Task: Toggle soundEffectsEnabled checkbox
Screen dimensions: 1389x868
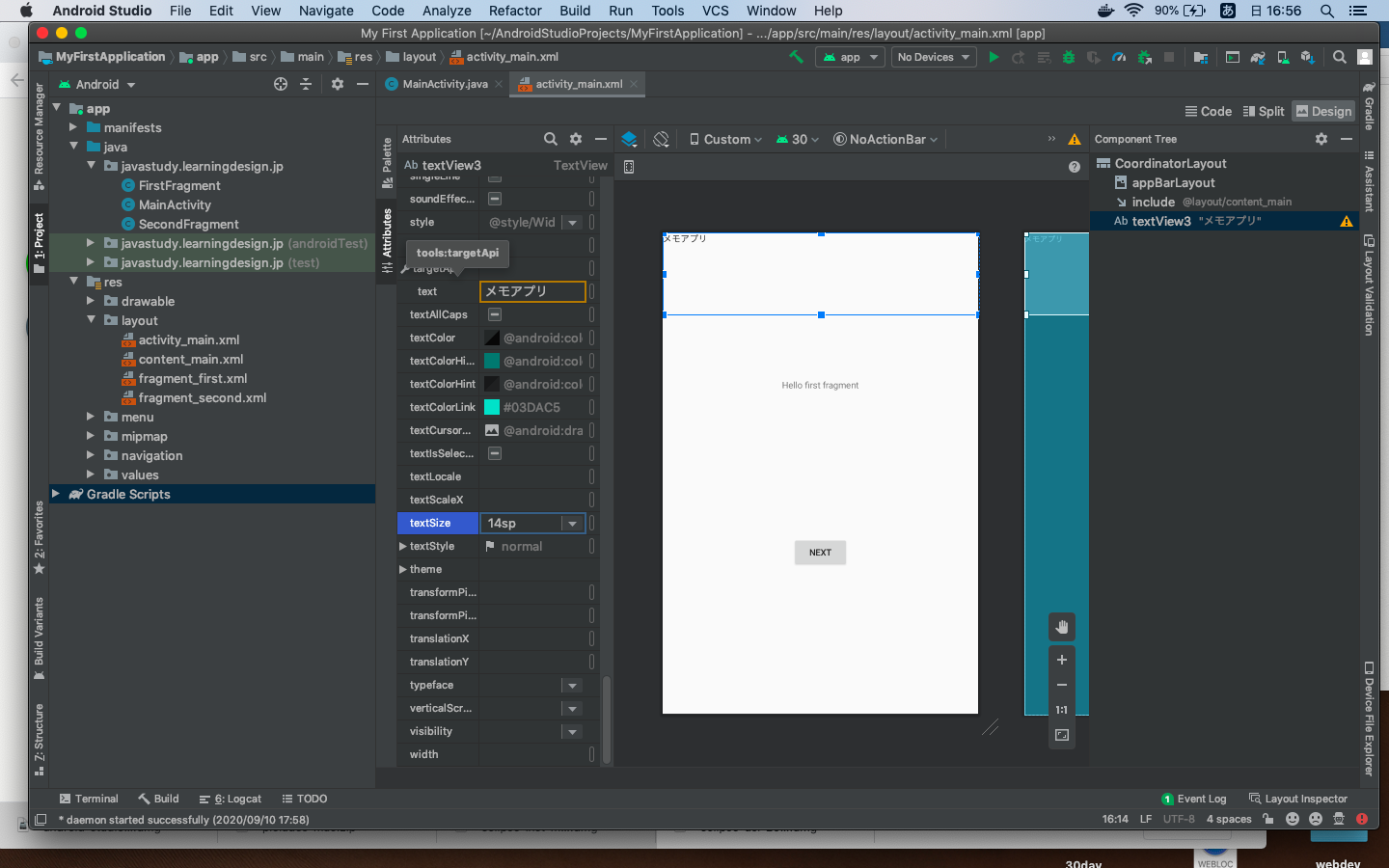Action: coord(495,199)
